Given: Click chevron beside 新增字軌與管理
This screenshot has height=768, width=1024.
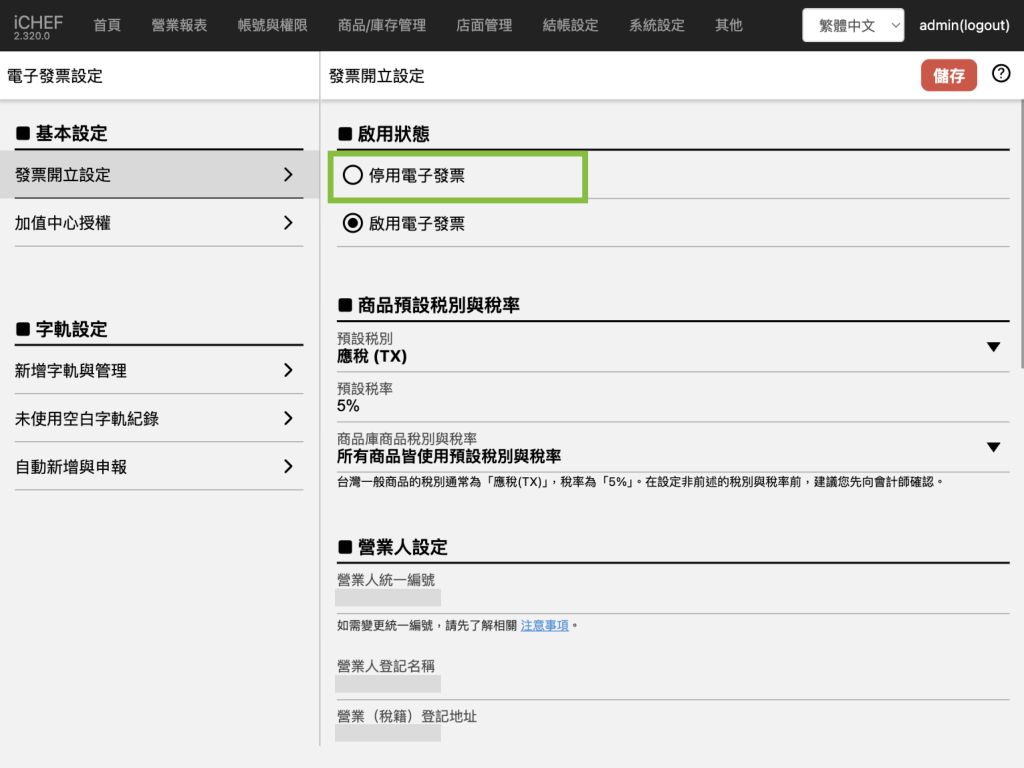Looking at the screenshot, I should tap(288, 371).
